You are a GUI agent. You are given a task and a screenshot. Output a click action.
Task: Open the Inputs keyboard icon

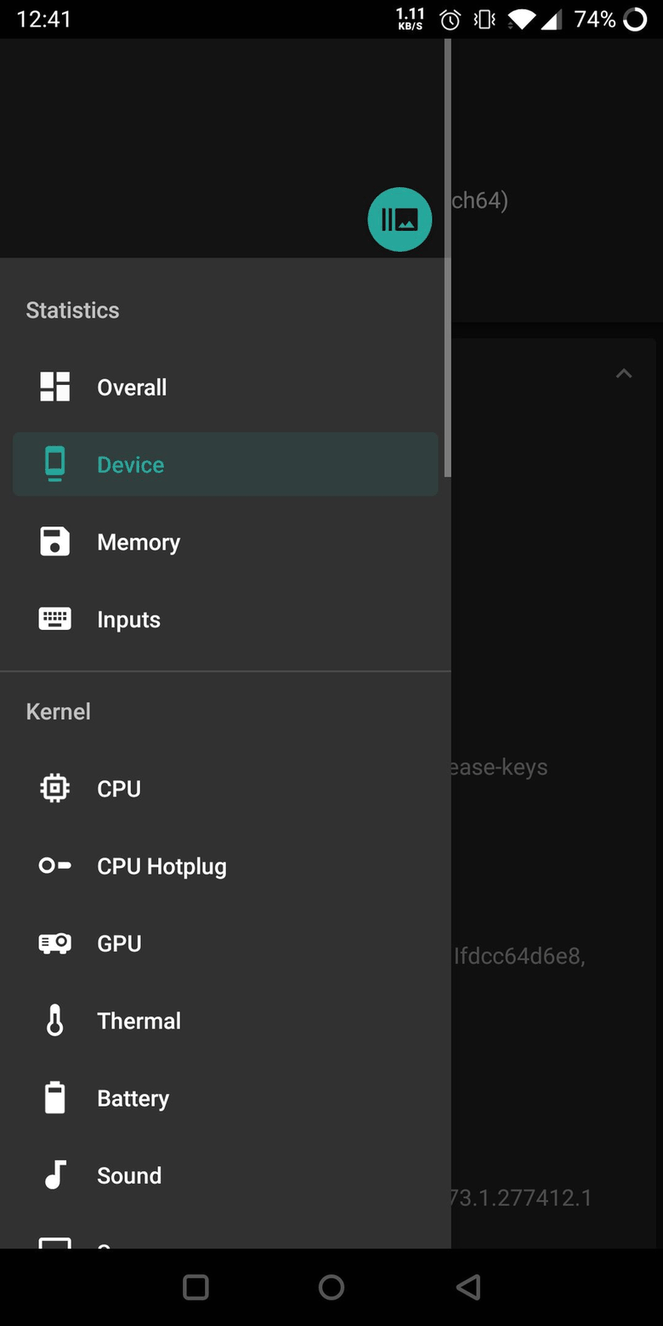click(x=55, y=619)
